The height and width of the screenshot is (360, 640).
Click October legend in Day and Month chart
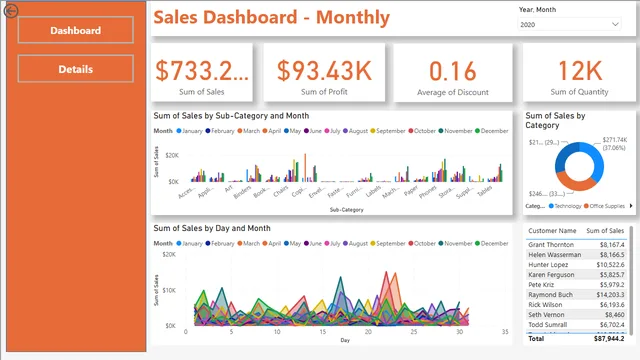[x=422, y=244]
